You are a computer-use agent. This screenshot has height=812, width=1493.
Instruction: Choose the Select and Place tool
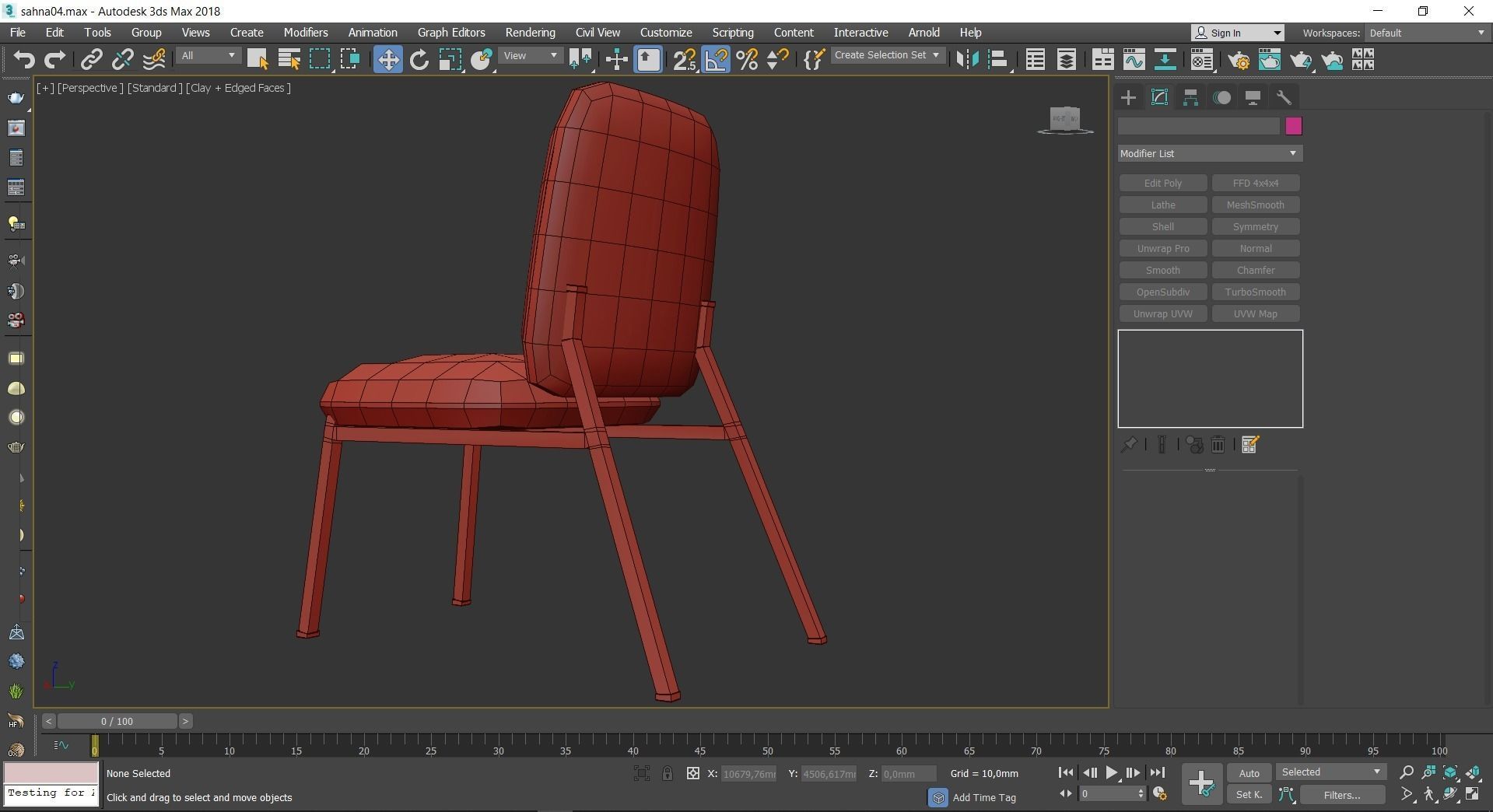coord(482,60)
